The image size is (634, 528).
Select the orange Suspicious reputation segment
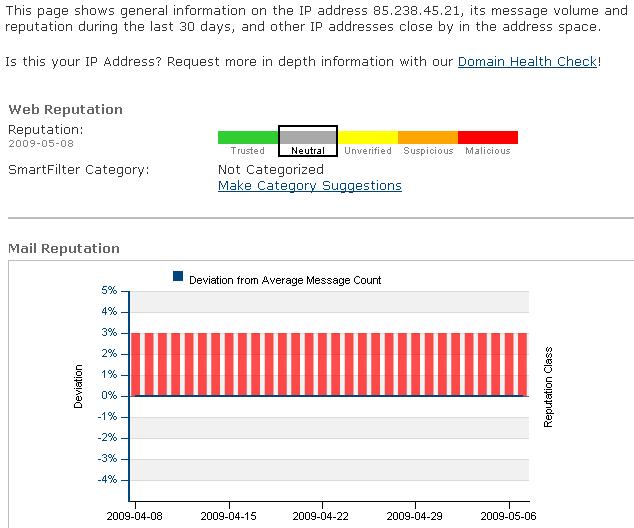click(428, 137)
